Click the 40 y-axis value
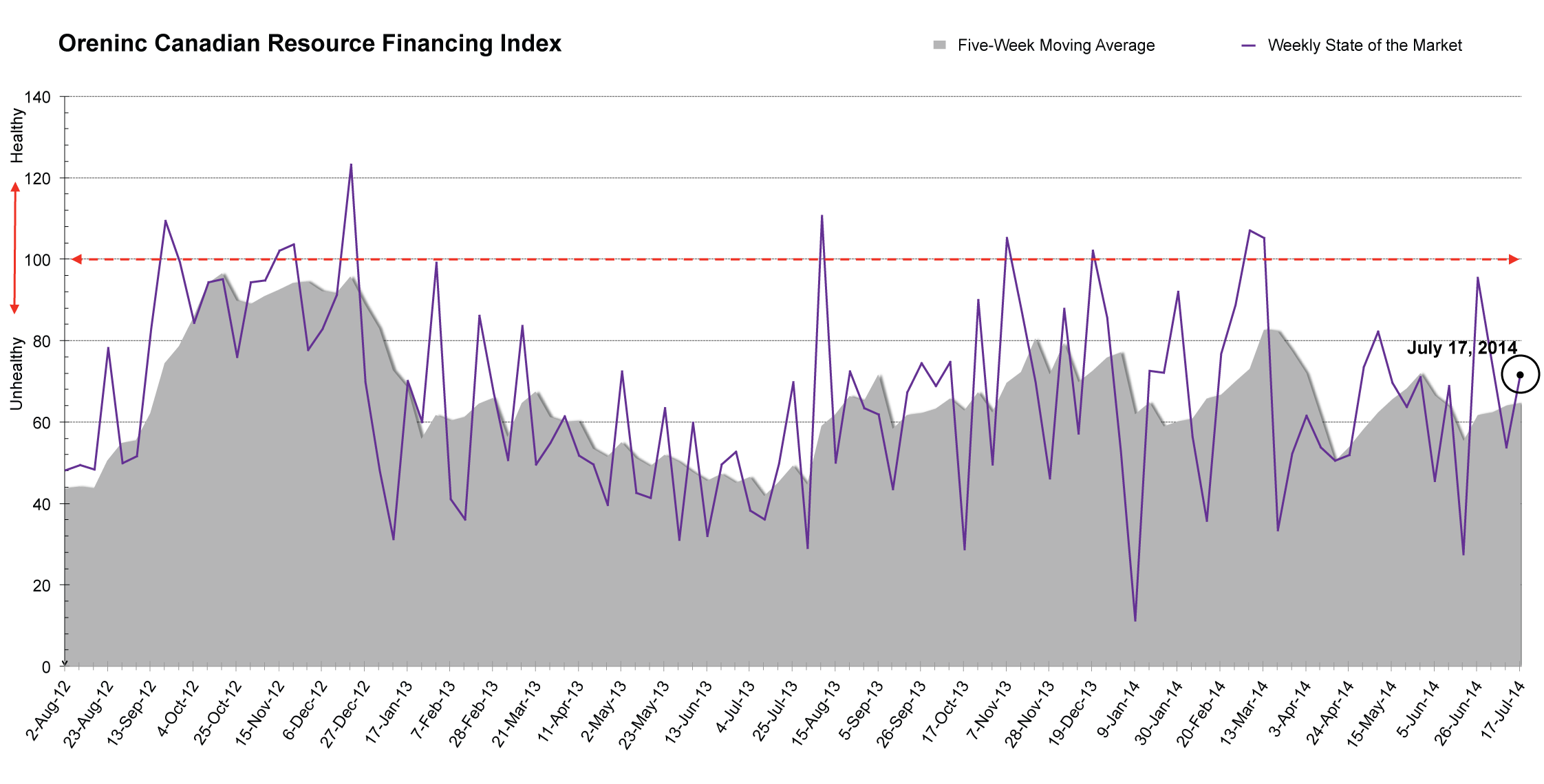 pyautogui.click(x=41, y=504)
